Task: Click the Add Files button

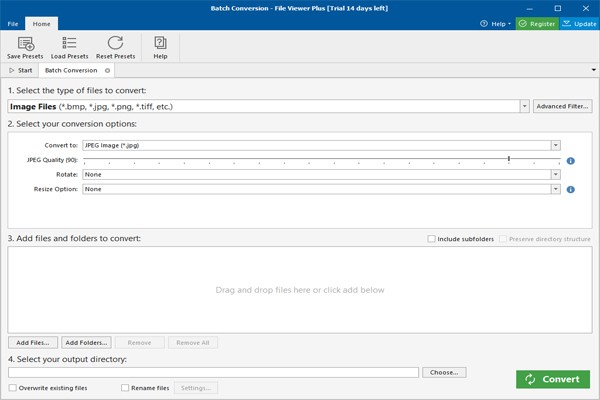Action: [x=33, y=343]
